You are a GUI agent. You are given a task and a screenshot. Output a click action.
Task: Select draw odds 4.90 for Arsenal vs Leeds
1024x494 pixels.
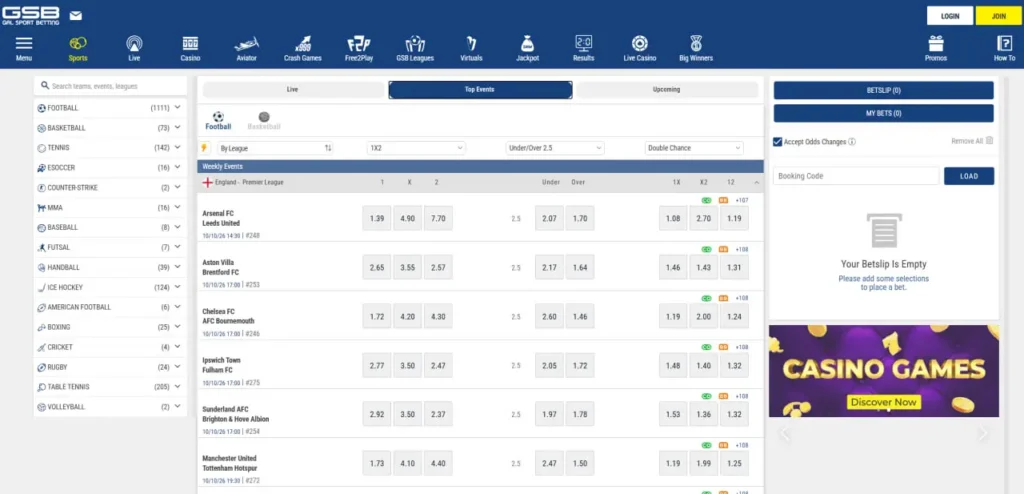pos(407,218)
